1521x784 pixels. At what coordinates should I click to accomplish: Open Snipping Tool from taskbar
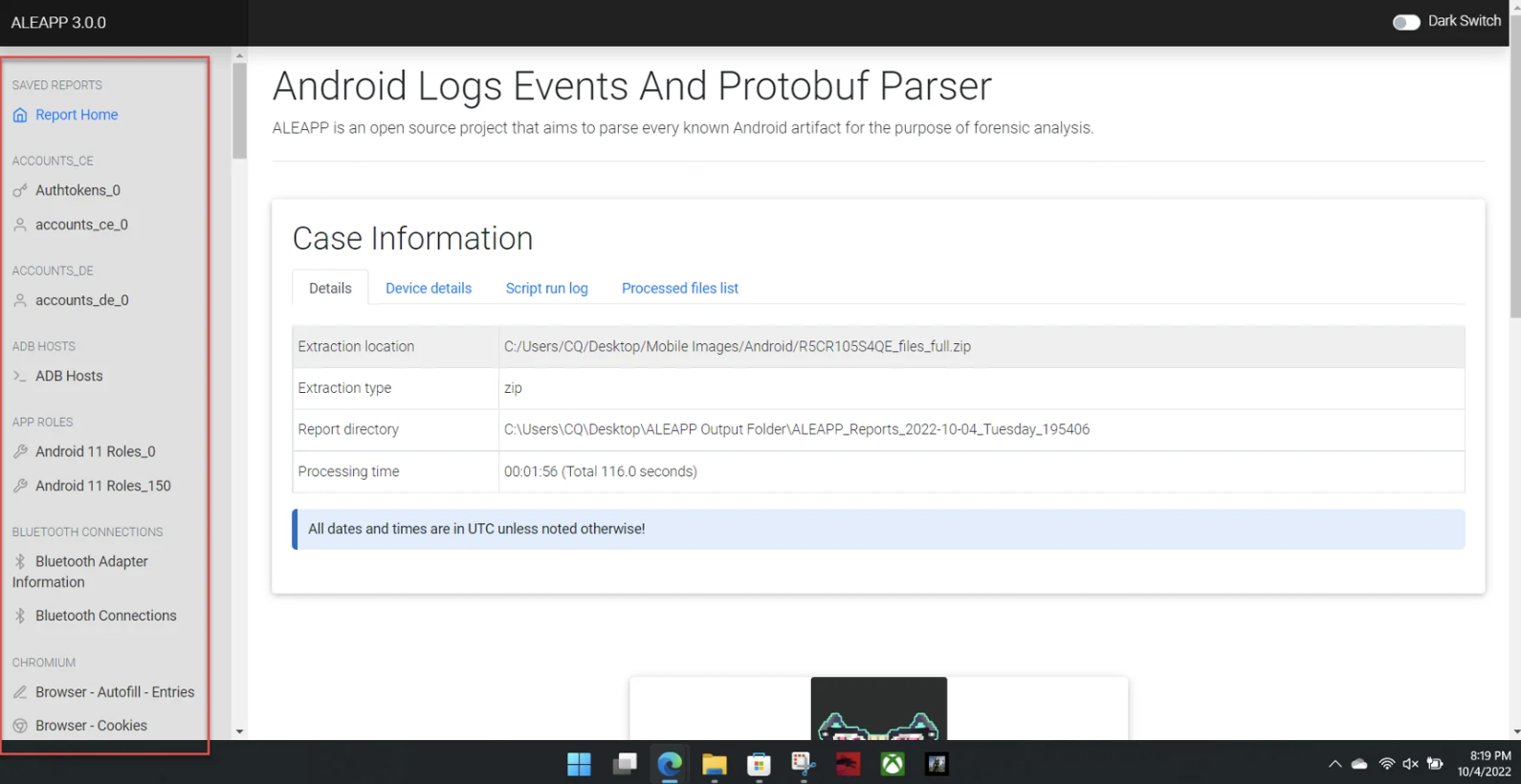(803, 764)
